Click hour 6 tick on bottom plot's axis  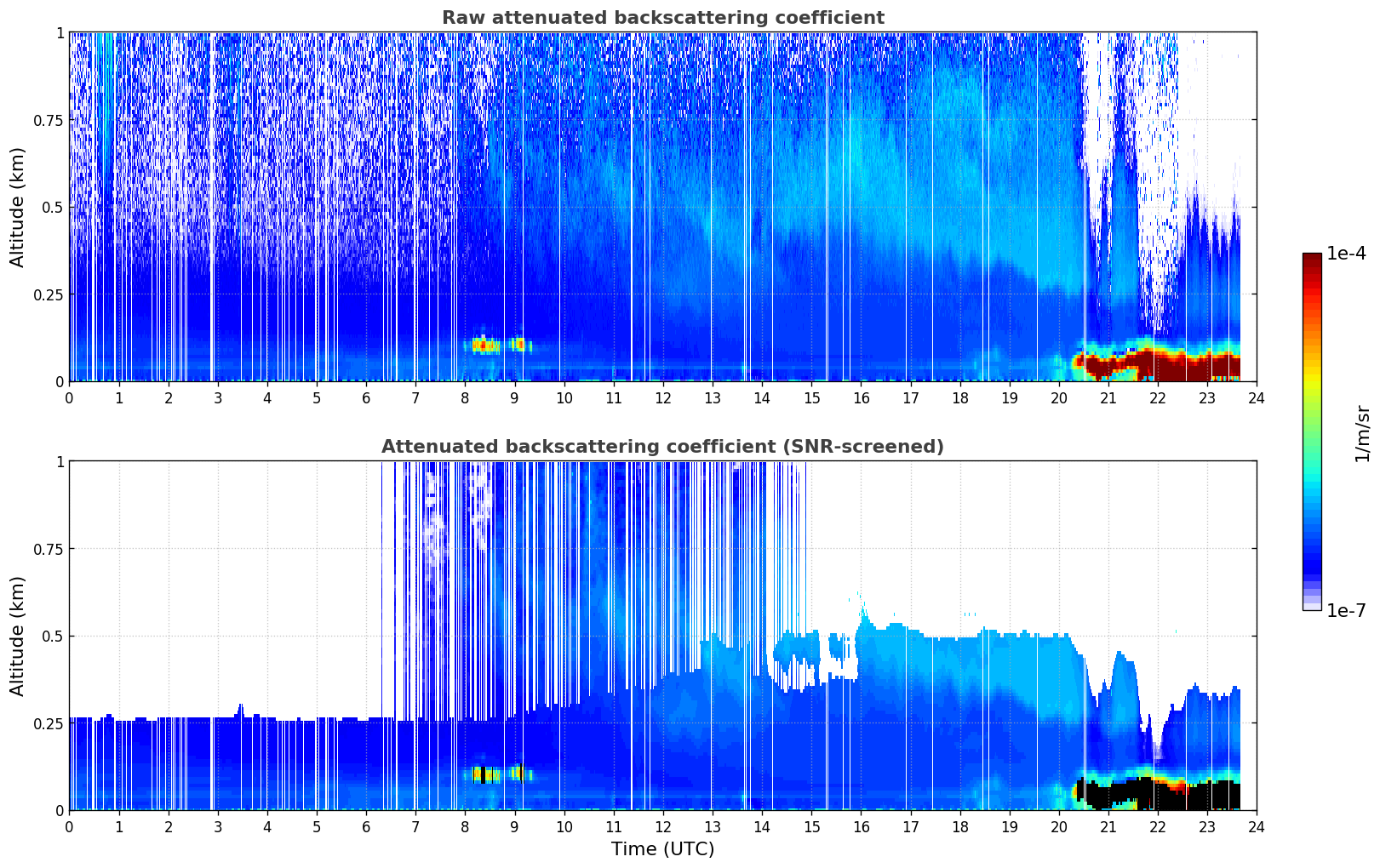(x=366, y=826)
